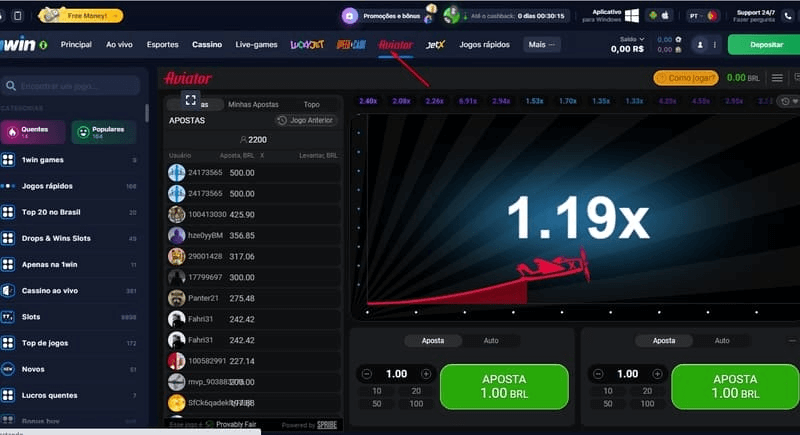This screenshot has height=435, width=800.
Task: Click the Apple app icon
Action: [x=665, y=16]
